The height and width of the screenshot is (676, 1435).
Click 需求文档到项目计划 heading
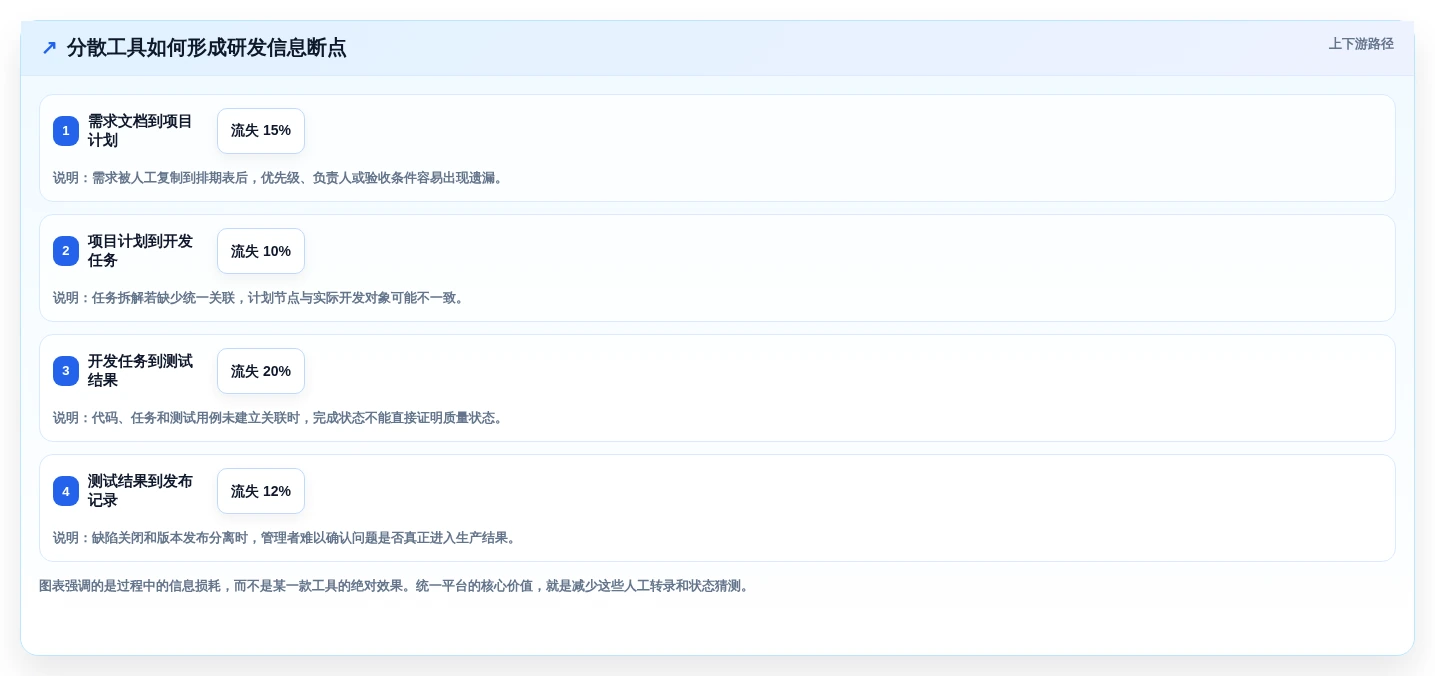[140, 131]
